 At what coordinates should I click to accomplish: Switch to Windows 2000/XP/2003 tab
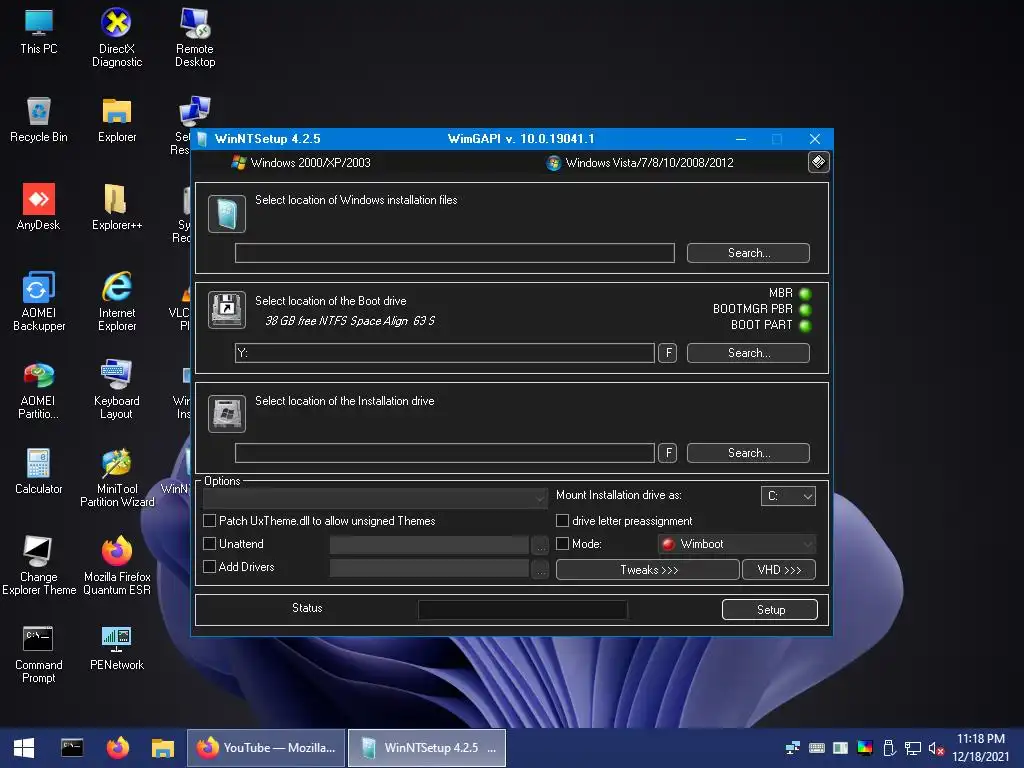(x=301, y=163)
